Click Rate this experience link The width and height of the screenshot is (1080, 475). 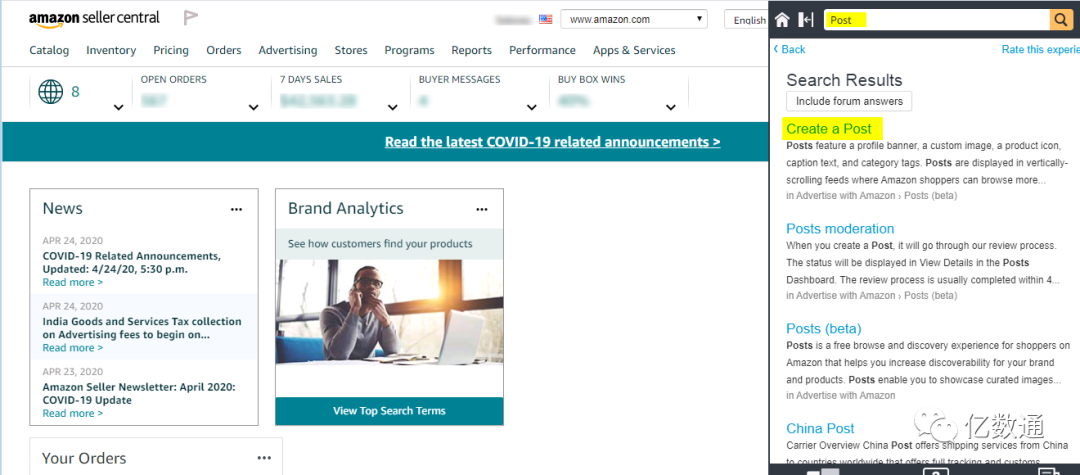click(x=1040, y=50)
